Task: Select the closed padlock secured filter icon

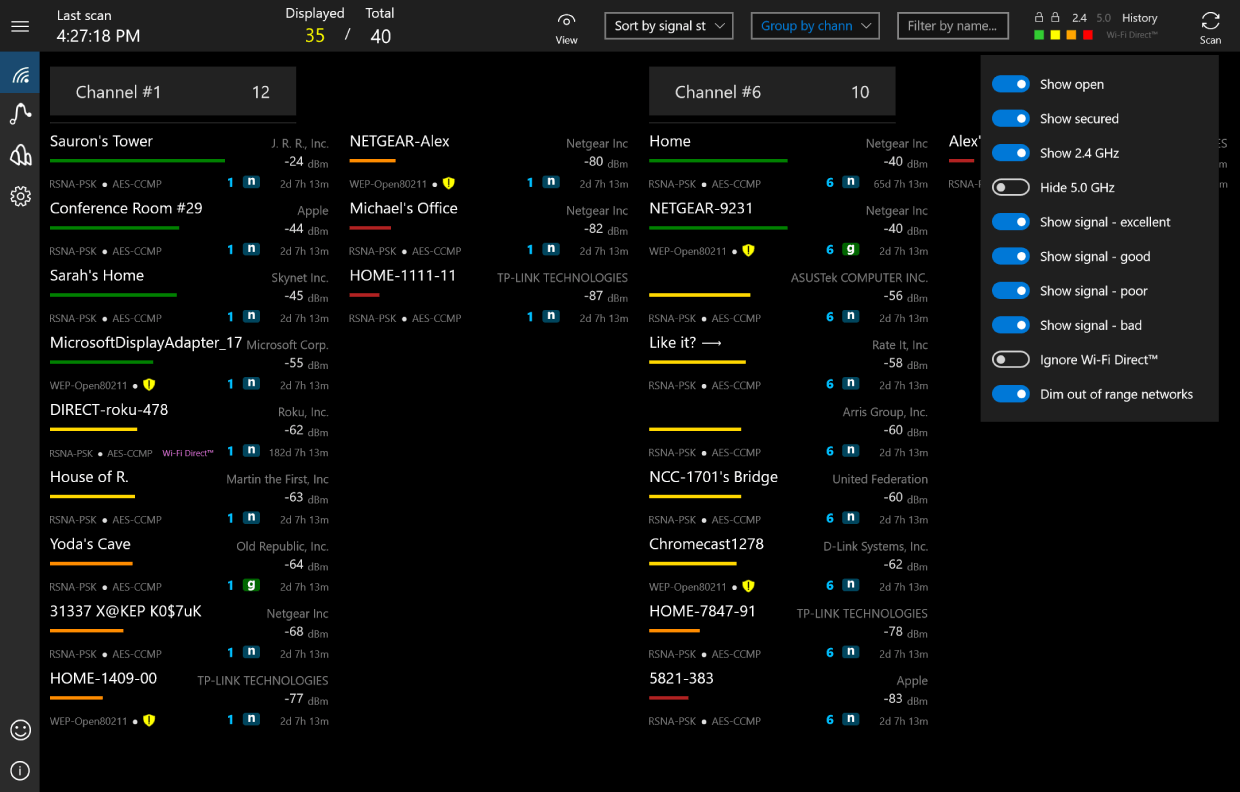Action: 1053,17
